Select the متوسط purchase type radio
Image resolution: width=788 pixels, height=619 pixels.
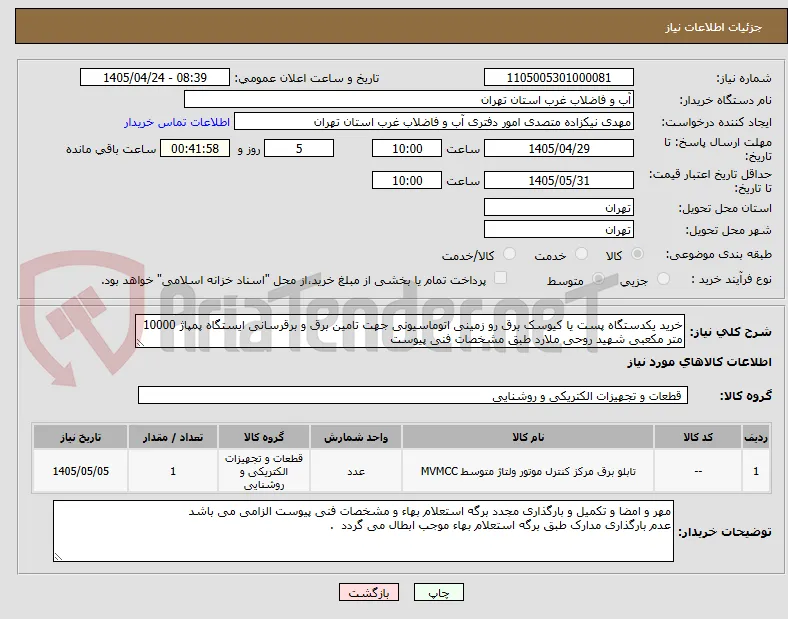[x=598, y=279]
